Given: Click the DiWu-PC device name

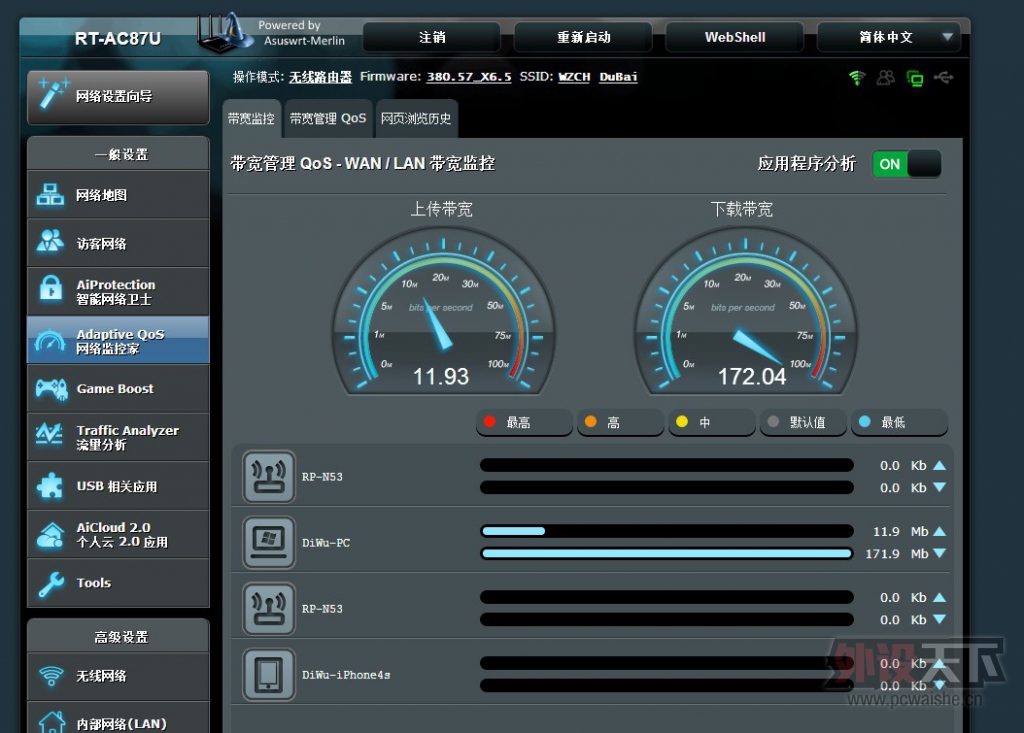Looking at the screenshot, I should coord(326,543).
